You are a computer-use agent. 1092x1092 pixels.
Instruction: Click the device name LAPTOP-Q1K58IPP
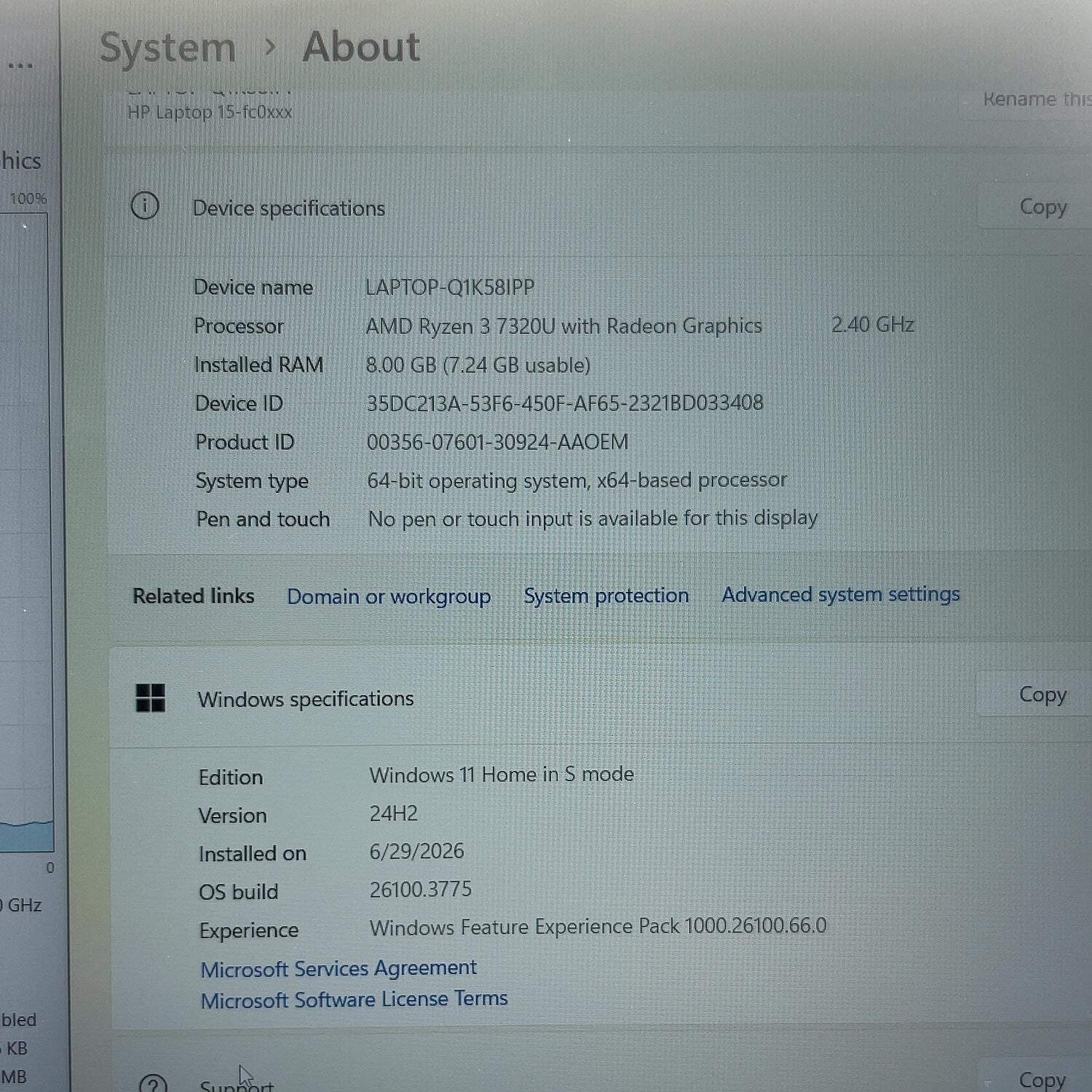click(x=450, y=287)
